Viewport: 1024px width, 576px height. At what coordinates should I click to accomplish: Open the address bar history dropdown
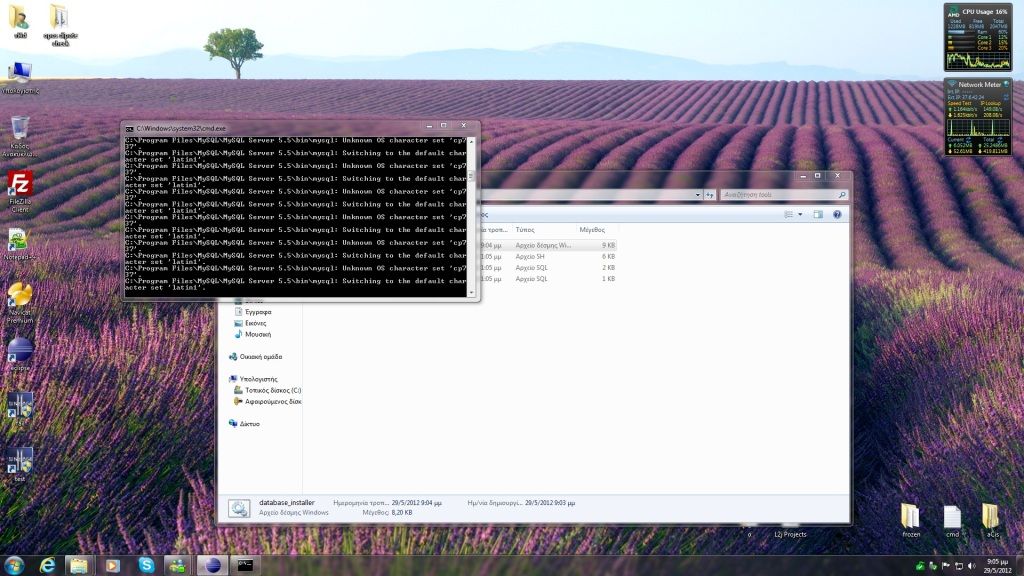pyautogui.click(x=696, y=194)
